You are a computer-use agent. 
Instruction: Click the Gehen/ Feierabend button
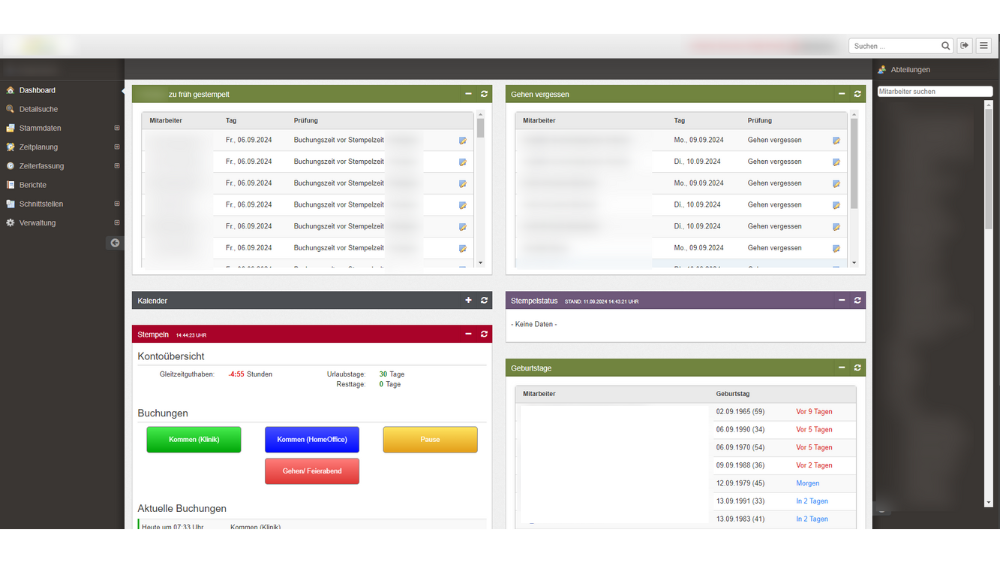pos(312,471)
